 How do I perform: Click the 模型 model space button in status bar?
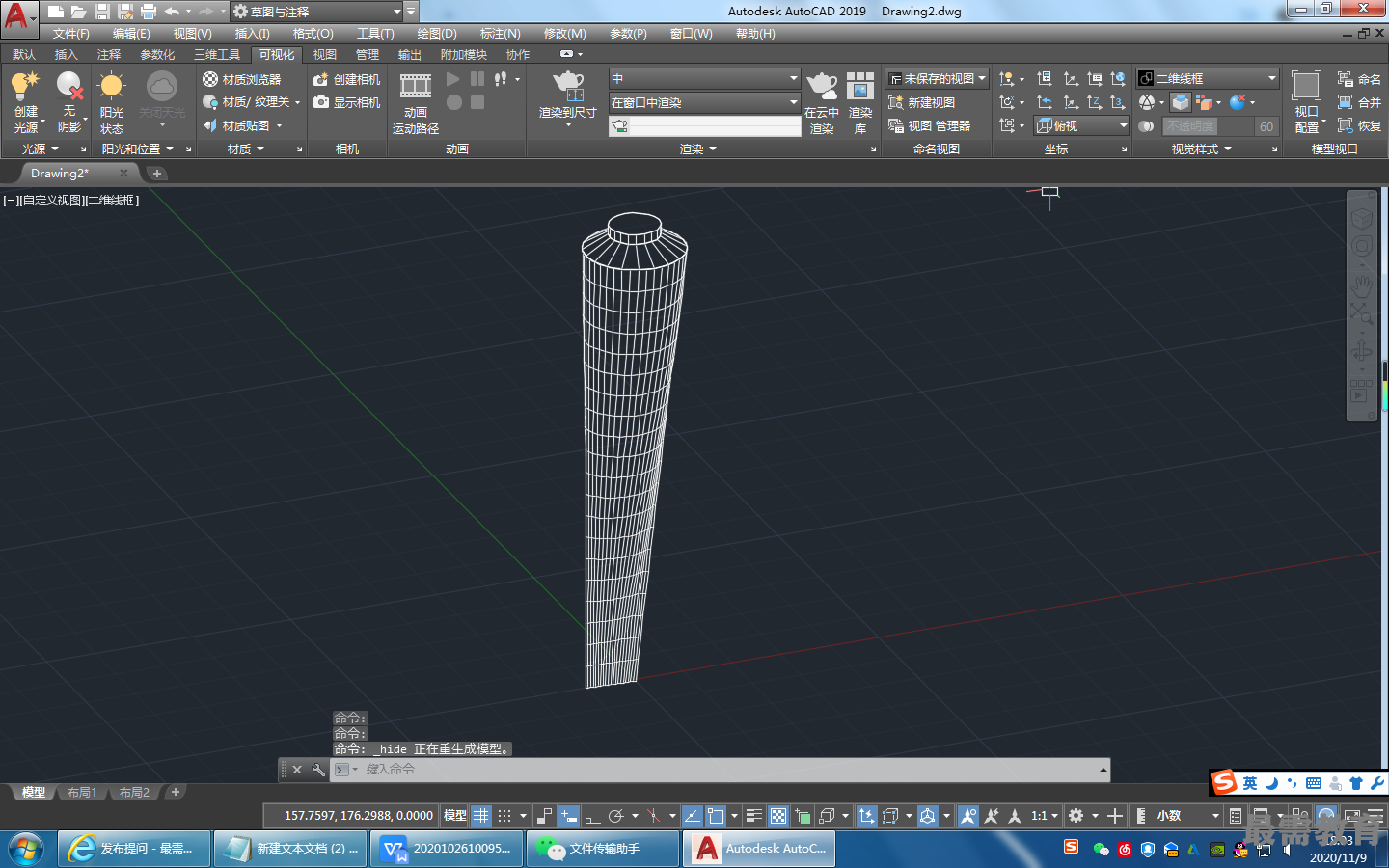(455, 816)
